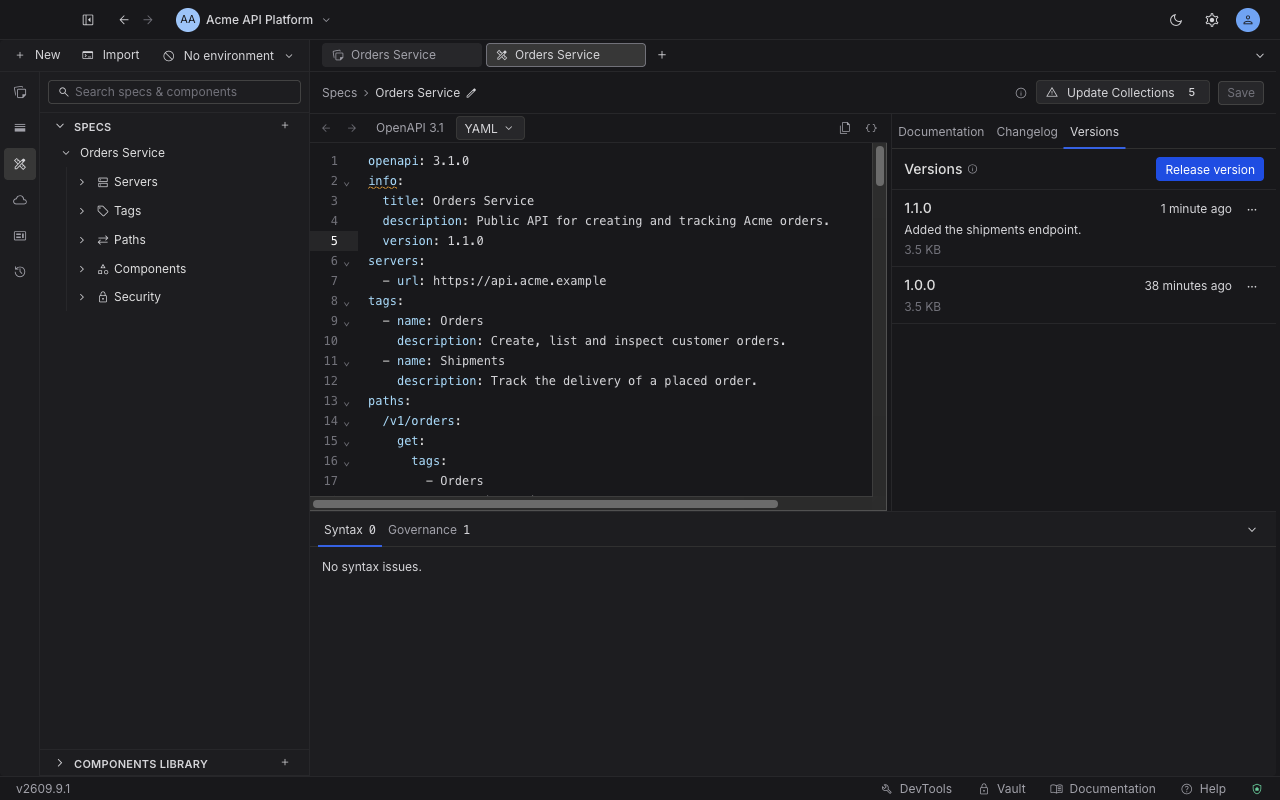Viewport: 1280px width, 800px height.
Task: Click the editor vertical scrollbar
Action: click(880, 166)
